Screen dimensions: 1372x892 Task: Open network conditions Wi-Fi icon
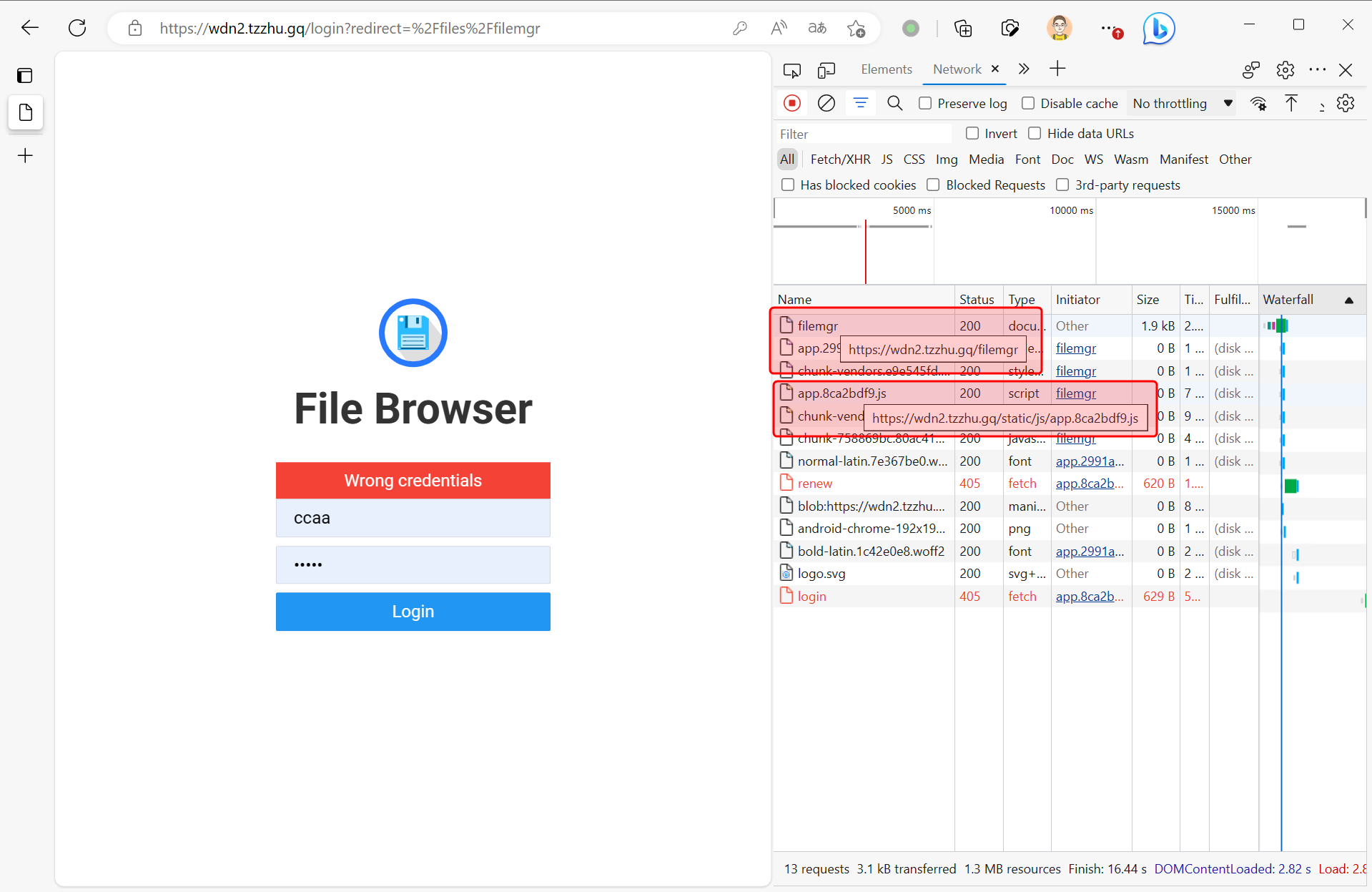click(x=1258, y=103)
